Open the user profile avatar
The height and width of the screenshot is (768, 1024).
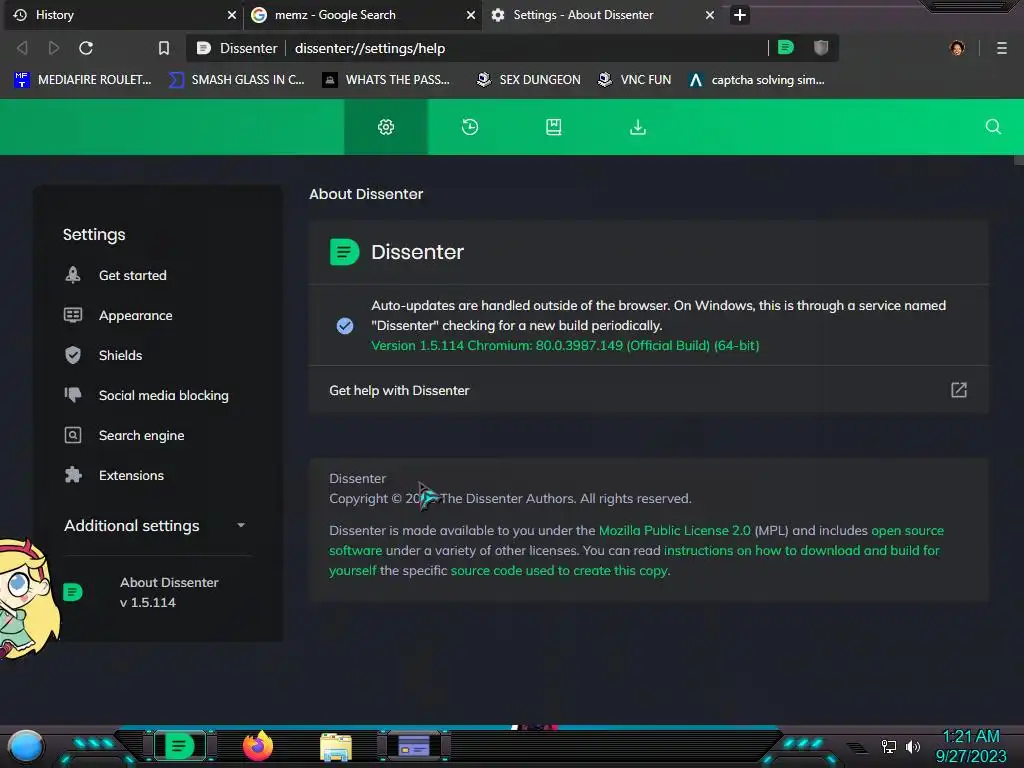point(957,48)
